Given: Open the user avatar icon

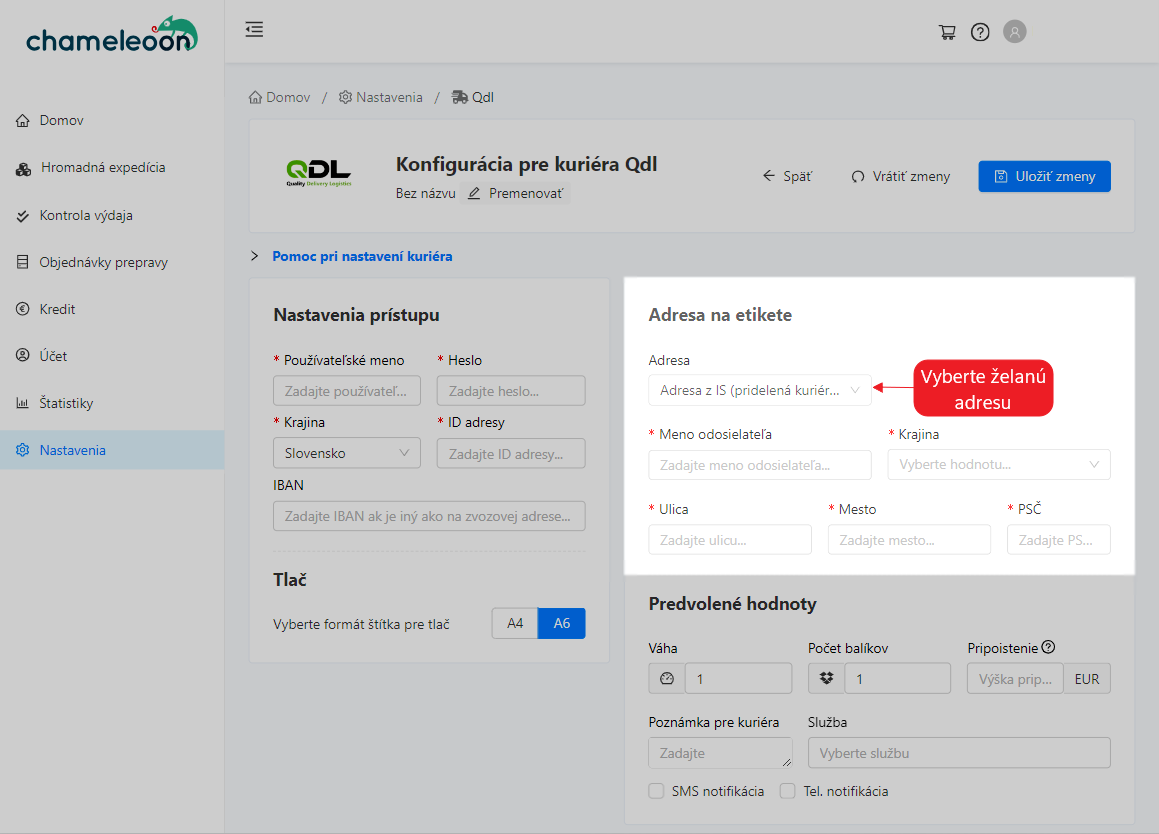Looking at the screenshot, I should pos(1014,32).
